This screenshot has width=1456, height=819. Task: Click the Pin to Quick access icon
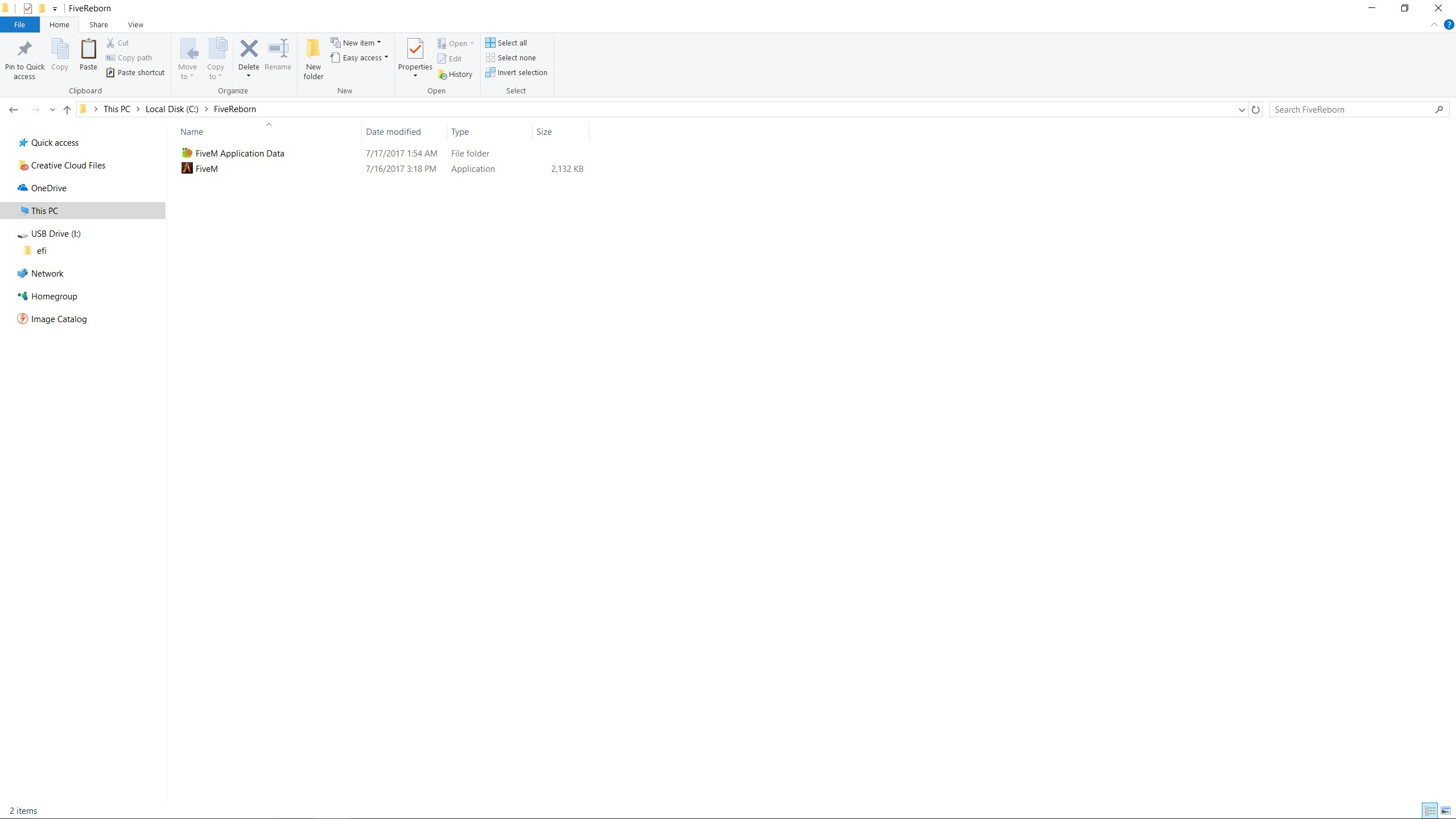point(24,50)
